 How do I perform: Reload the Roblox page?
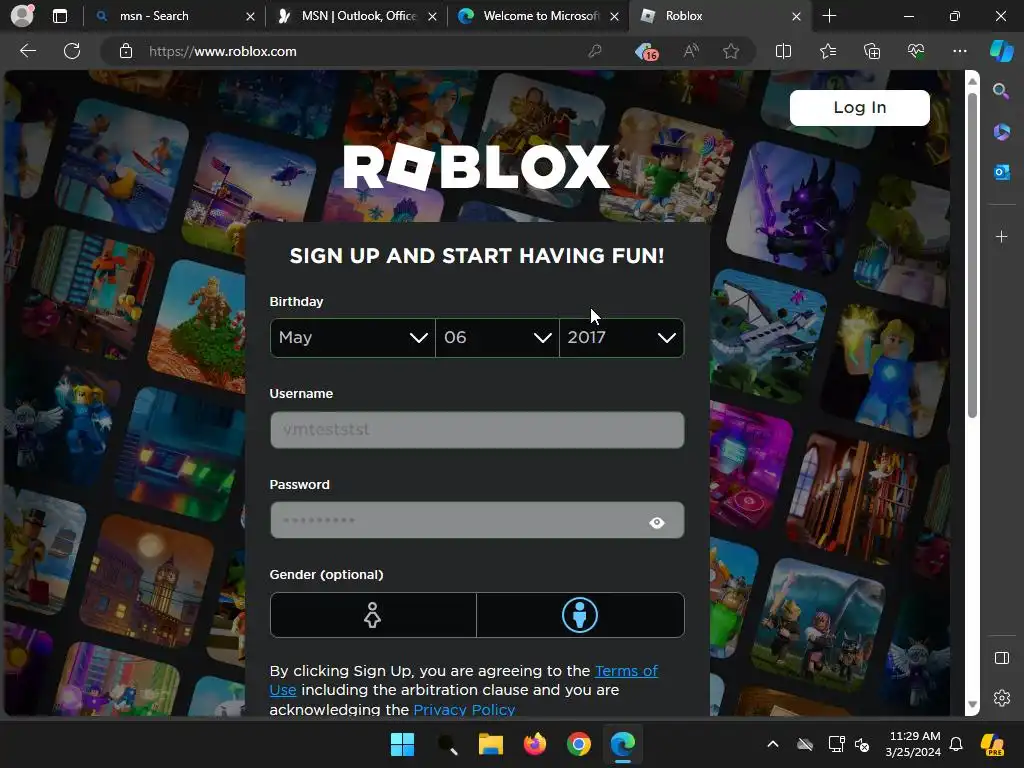pyautogui.click(x=72, y=51)
